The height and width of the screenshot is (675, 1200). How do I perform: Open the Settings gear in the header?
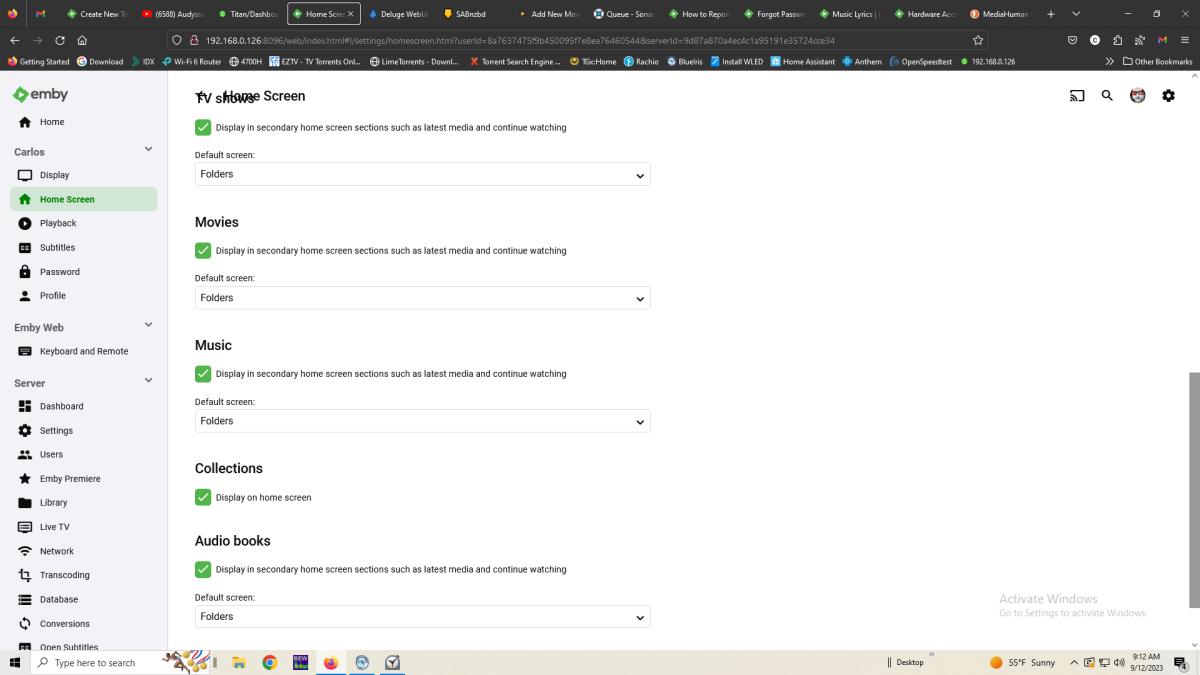(1168, 95)
